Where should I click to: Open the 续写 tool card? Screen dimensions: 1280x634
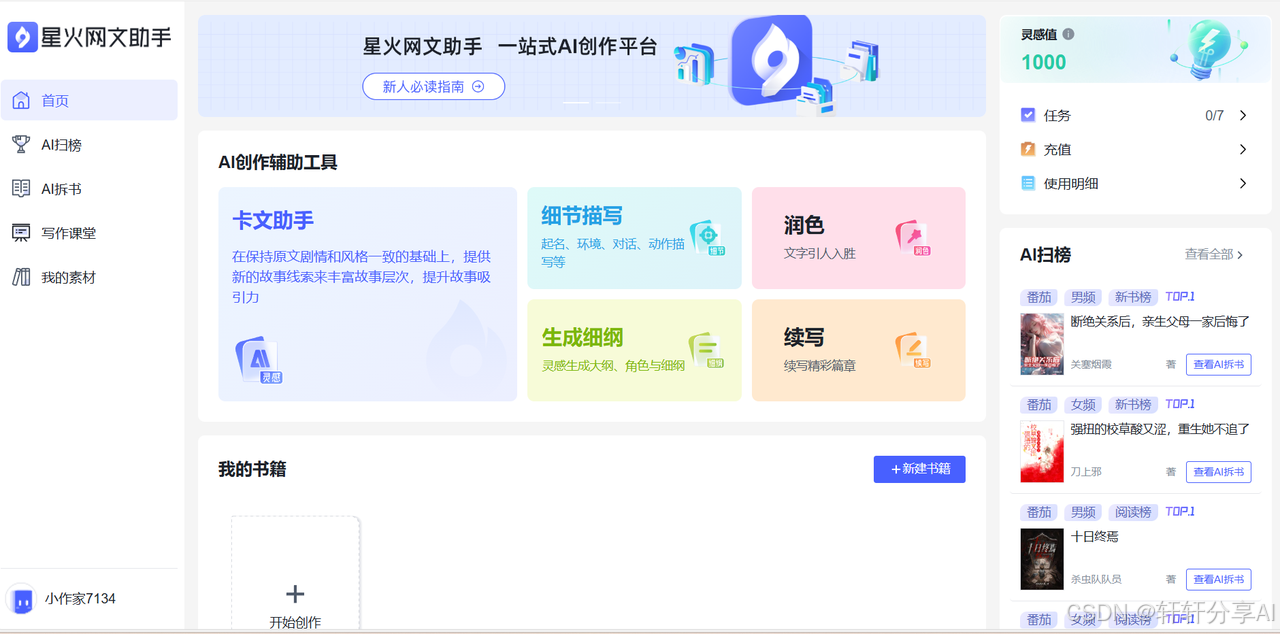coord(858,350)
